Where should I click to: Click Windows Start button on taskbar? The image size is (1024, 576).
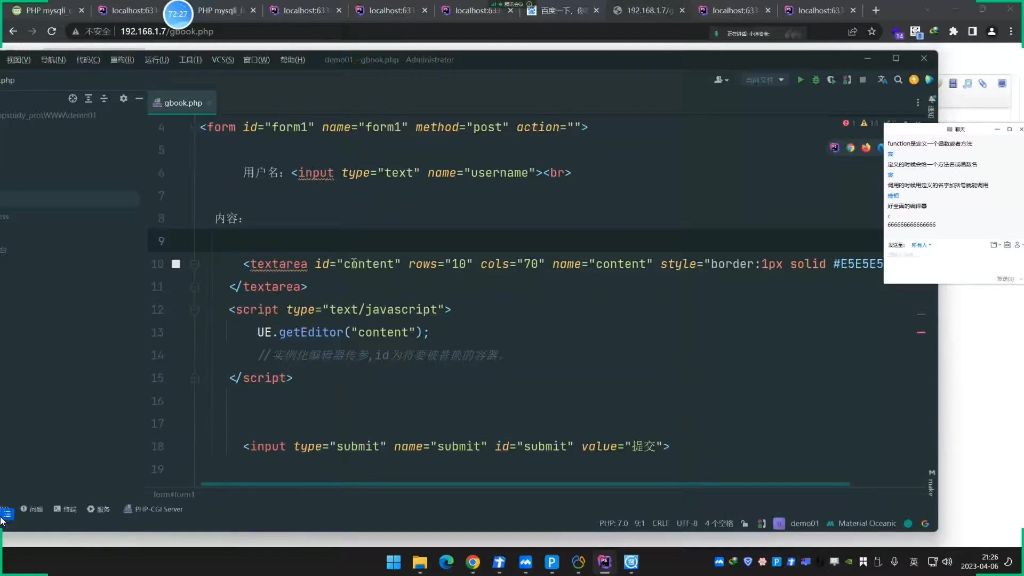point(394,562)
